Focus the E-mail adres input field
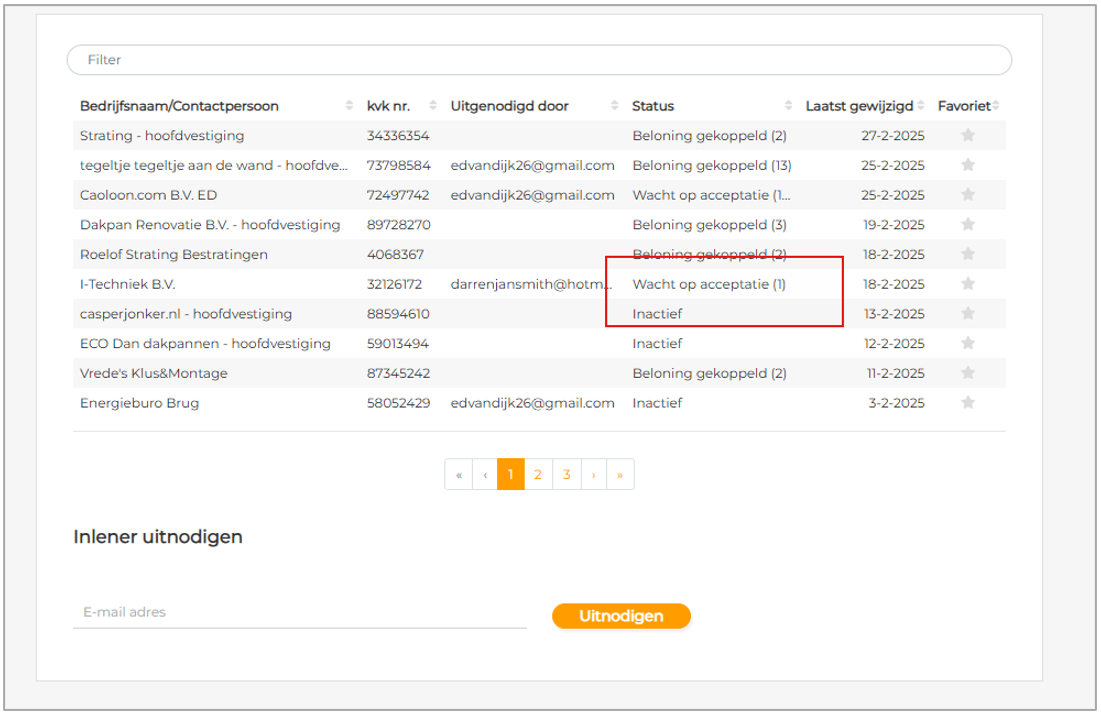The width and height of the screenshot is (1101, 714). (299, 612)
